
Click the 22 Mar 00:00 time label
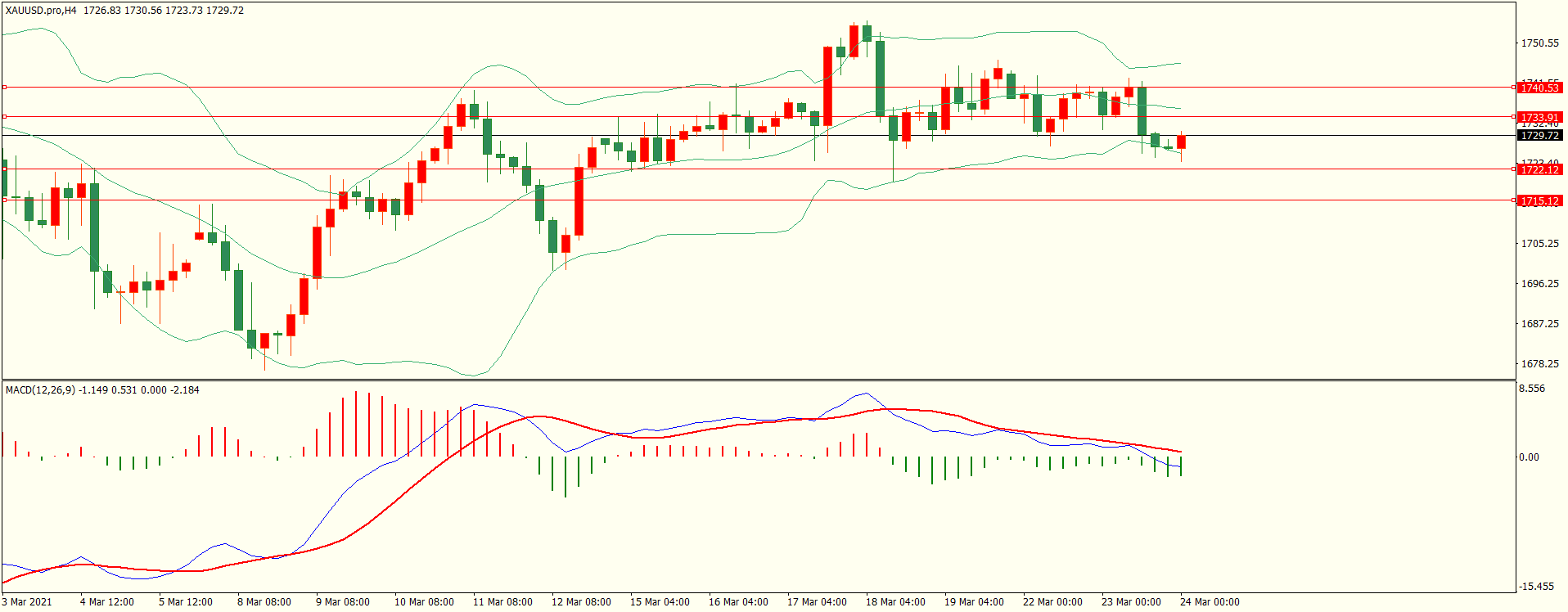point(1052,602)
